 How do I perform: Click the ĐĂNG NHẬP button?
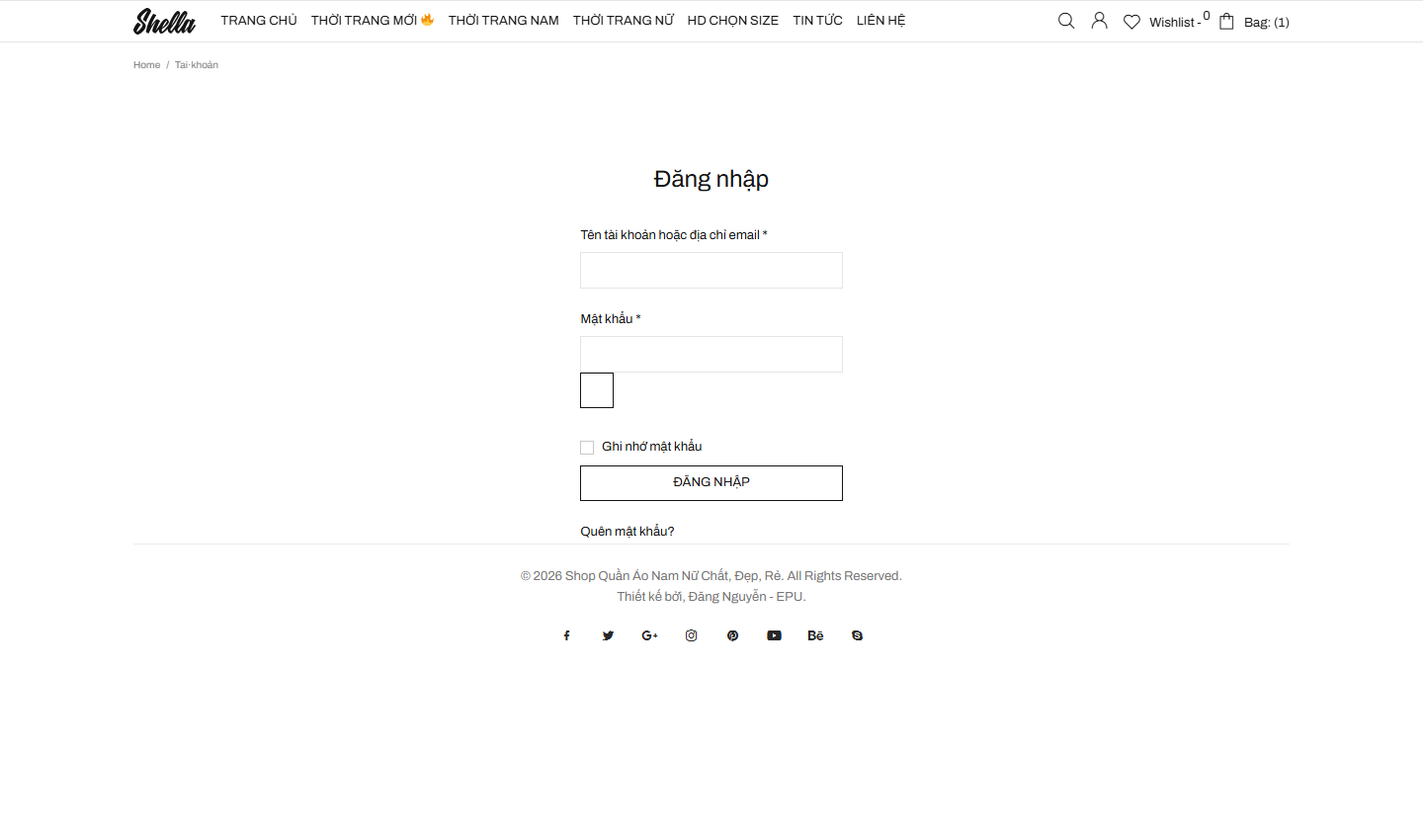tap(711, 483)
